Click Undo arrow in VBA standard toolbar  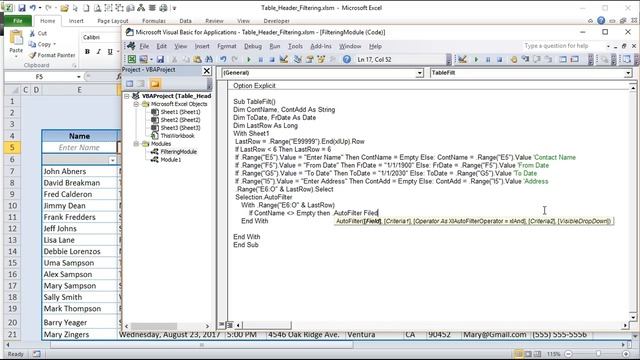point(223,60)
